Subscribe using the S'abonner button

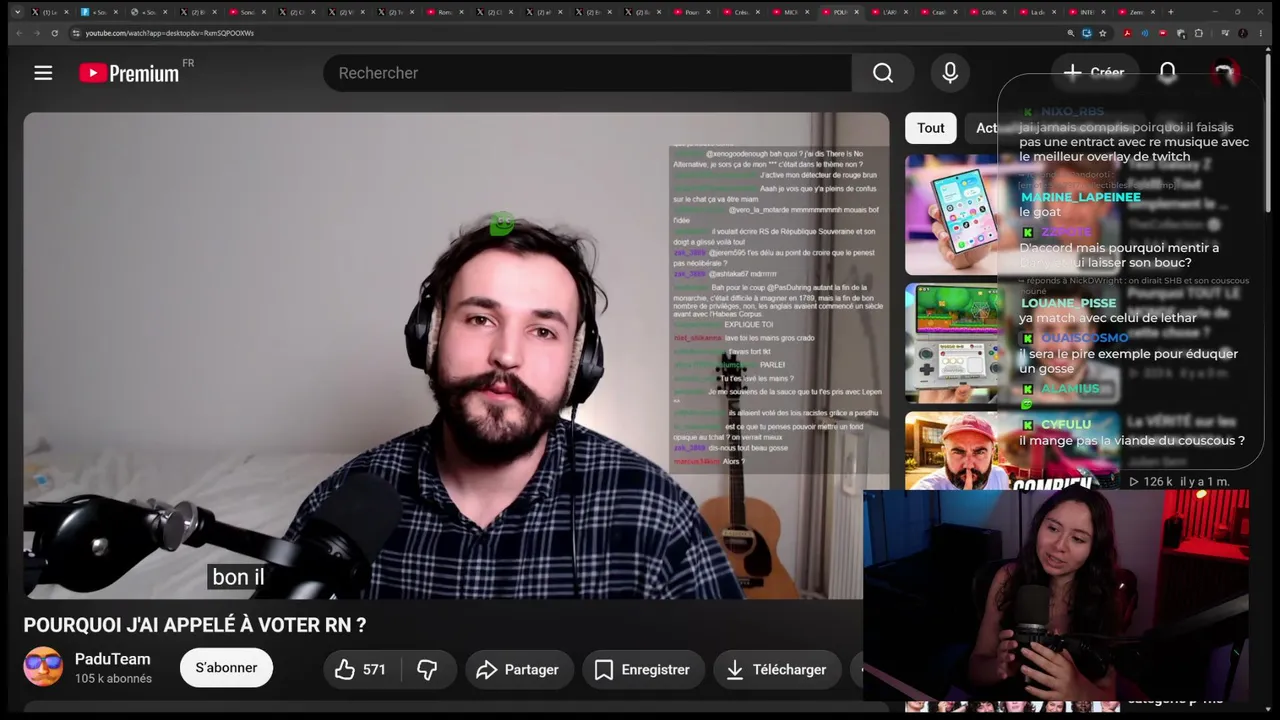click(x=226, y=668)
